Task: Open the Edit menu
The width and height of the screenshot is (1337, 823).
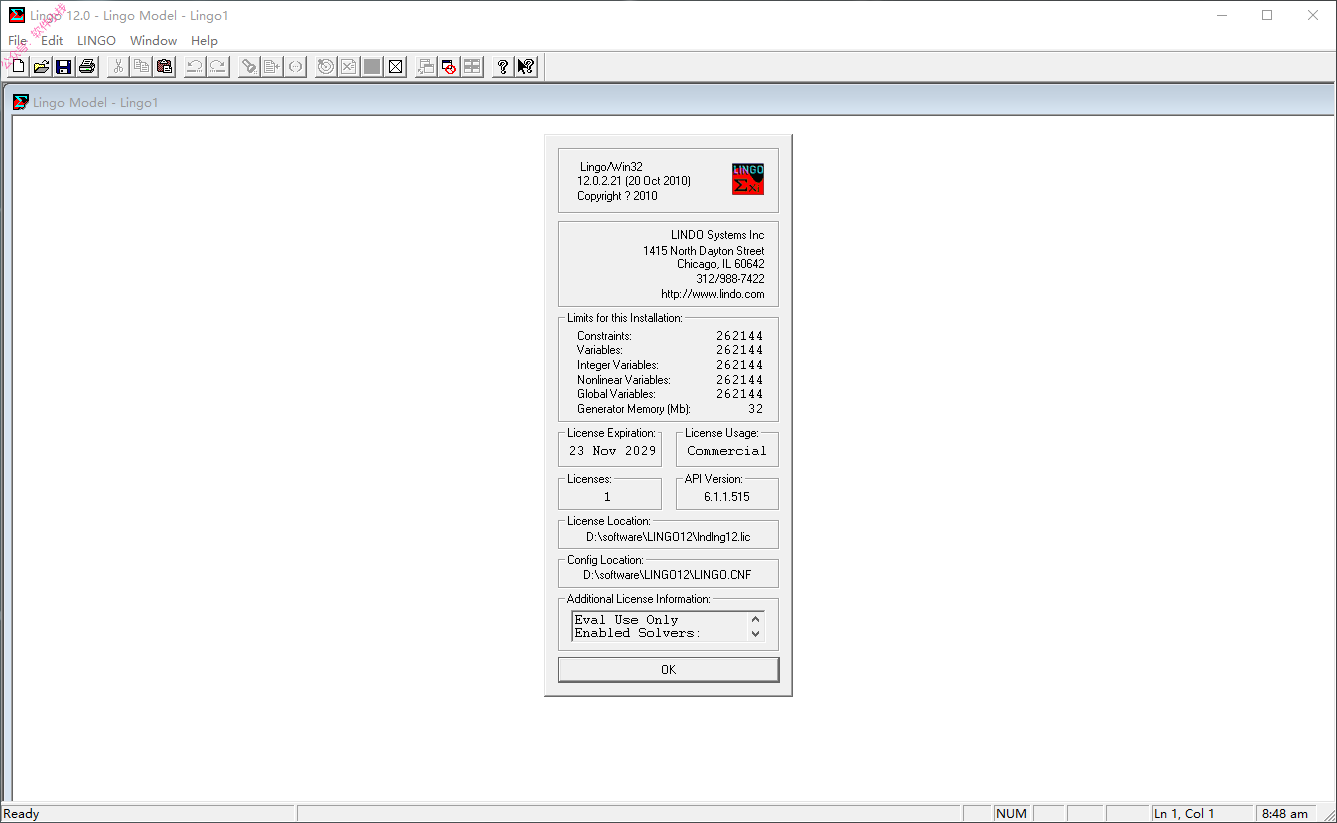Action: pos(52,41)
